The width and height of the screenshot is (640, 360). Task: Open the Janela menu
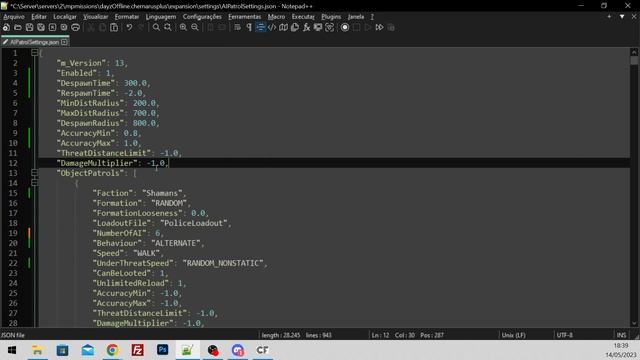(x=356, y=17)
